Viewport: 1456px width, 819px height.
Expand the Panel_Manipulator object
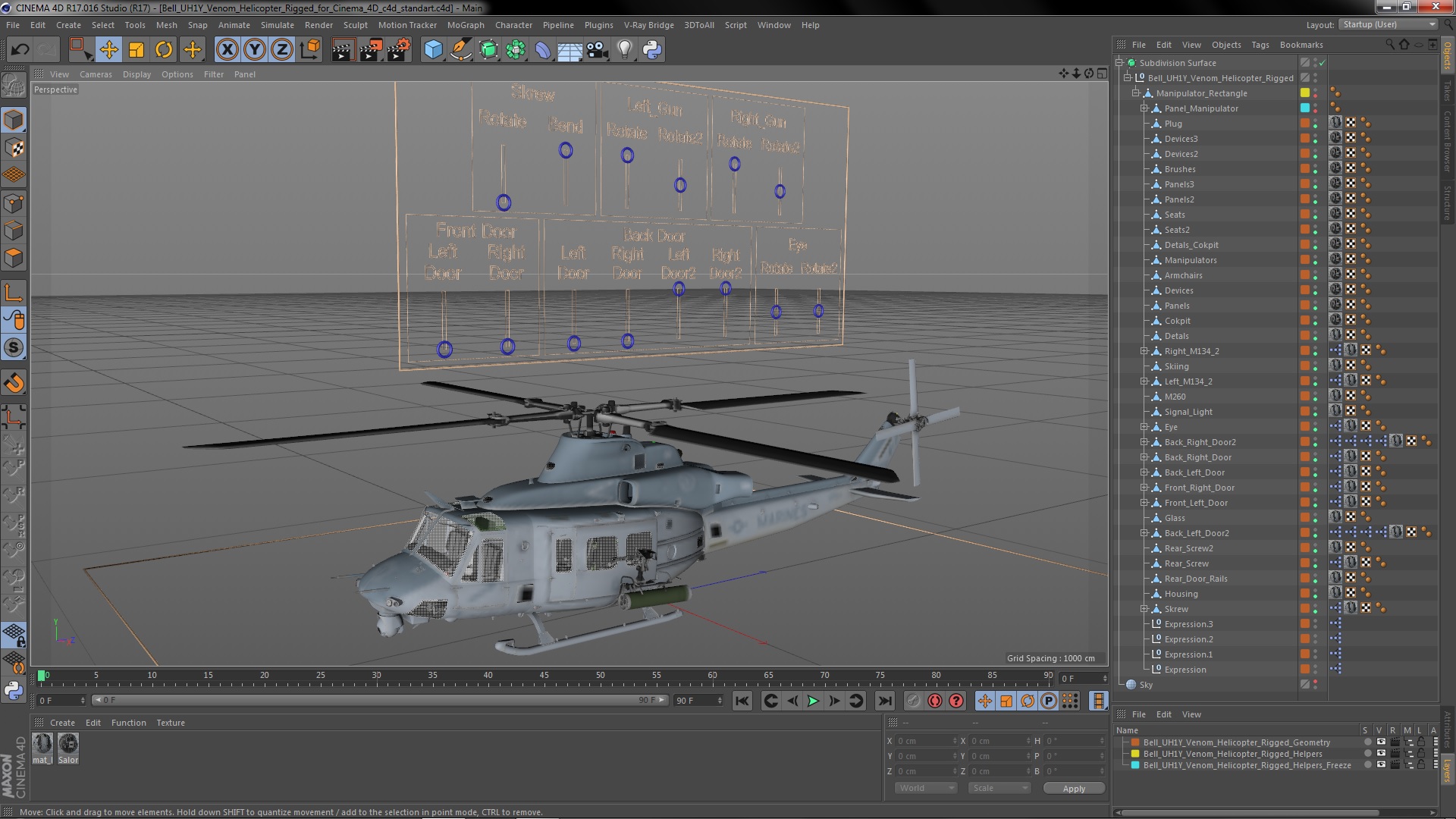1144,108
